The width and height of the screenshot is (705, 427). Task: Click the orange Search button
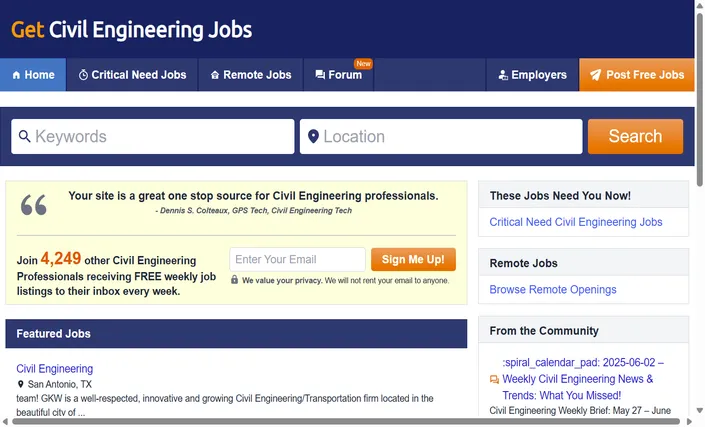(x=635, y=136)
